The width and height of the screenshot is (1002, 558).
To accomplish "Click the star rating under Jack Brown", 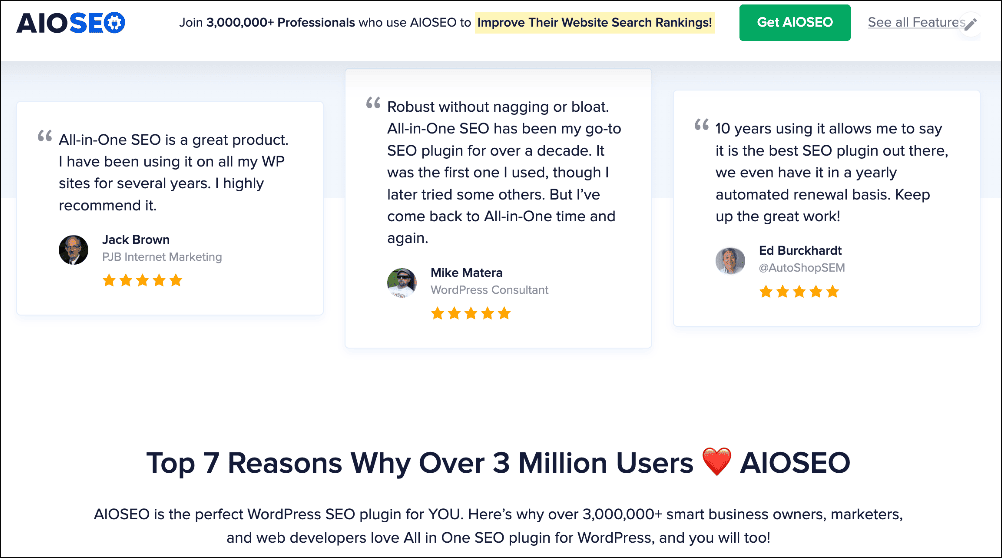I will (x=143, y=280).
